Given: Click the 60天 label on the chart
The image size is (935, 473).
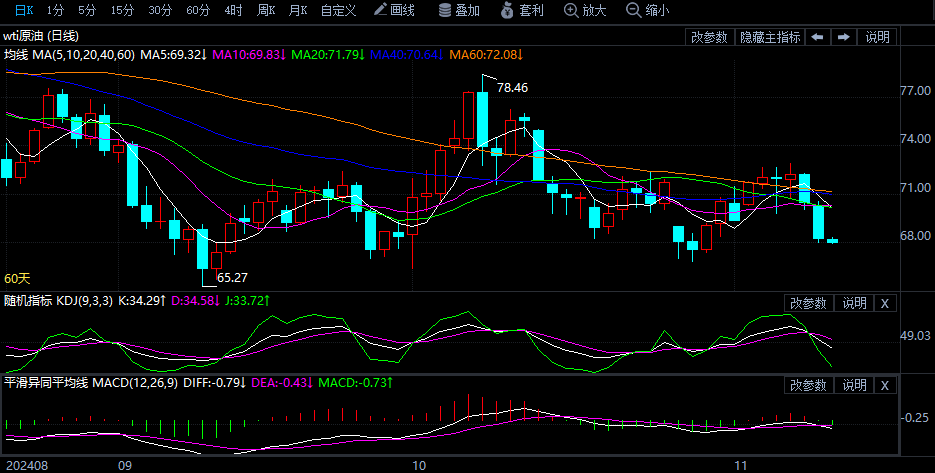Looking at the screenshot, I should pyautogui.click(x=18, y=278).
